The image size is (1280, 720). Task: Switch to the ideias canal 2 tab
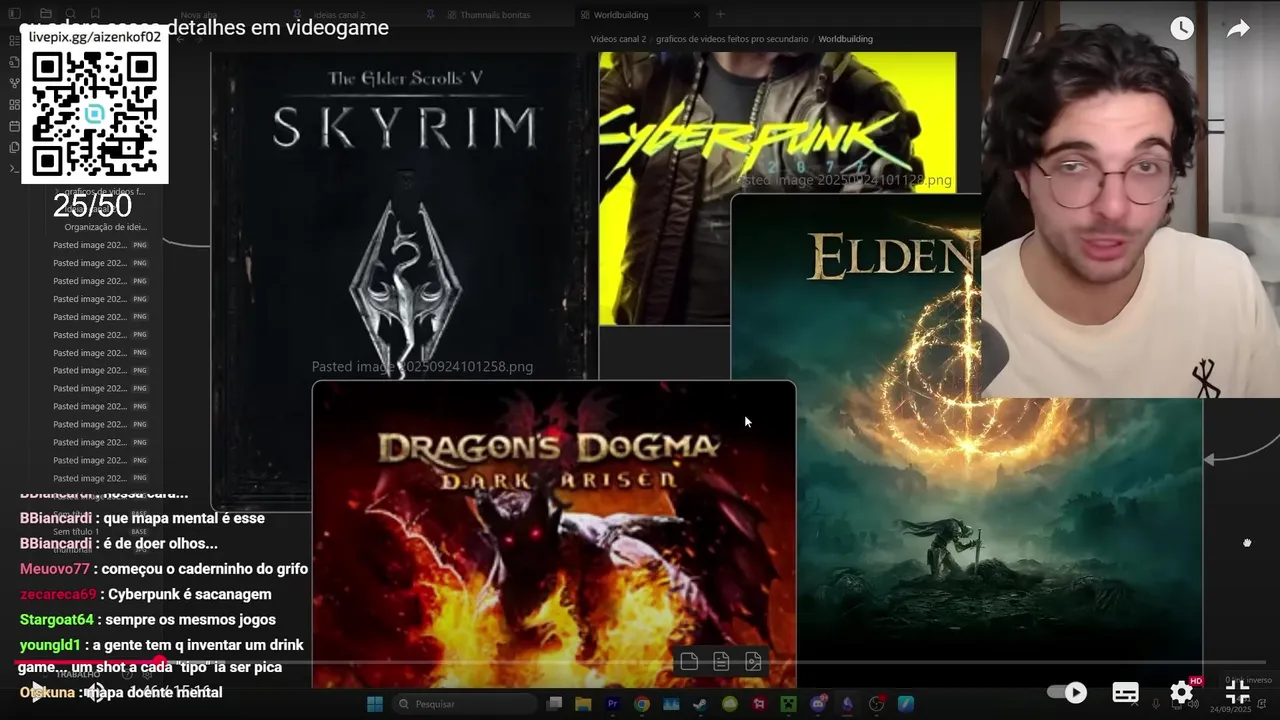tap(340, 15)
